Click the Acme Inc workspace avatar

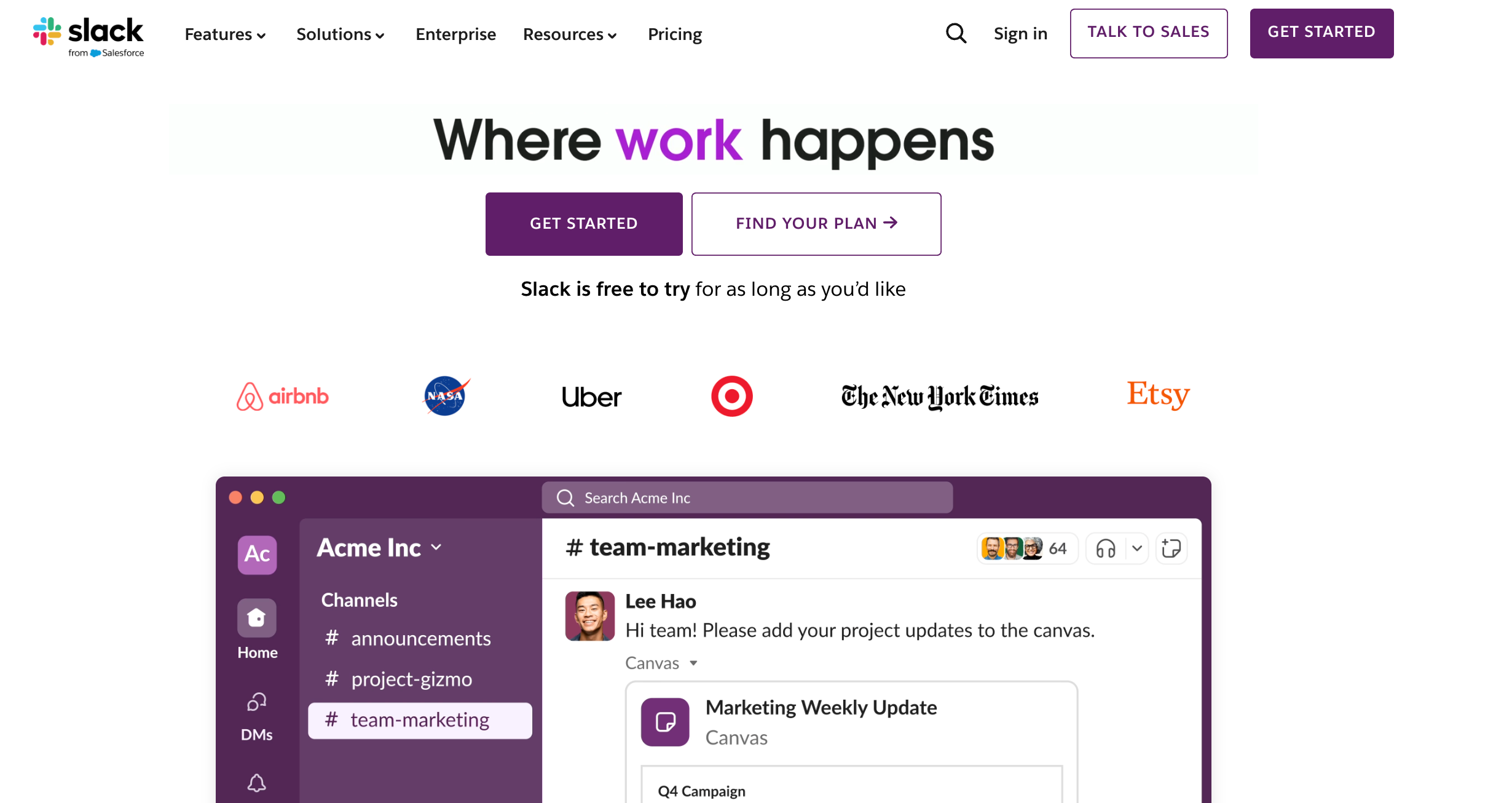point(257,554)
